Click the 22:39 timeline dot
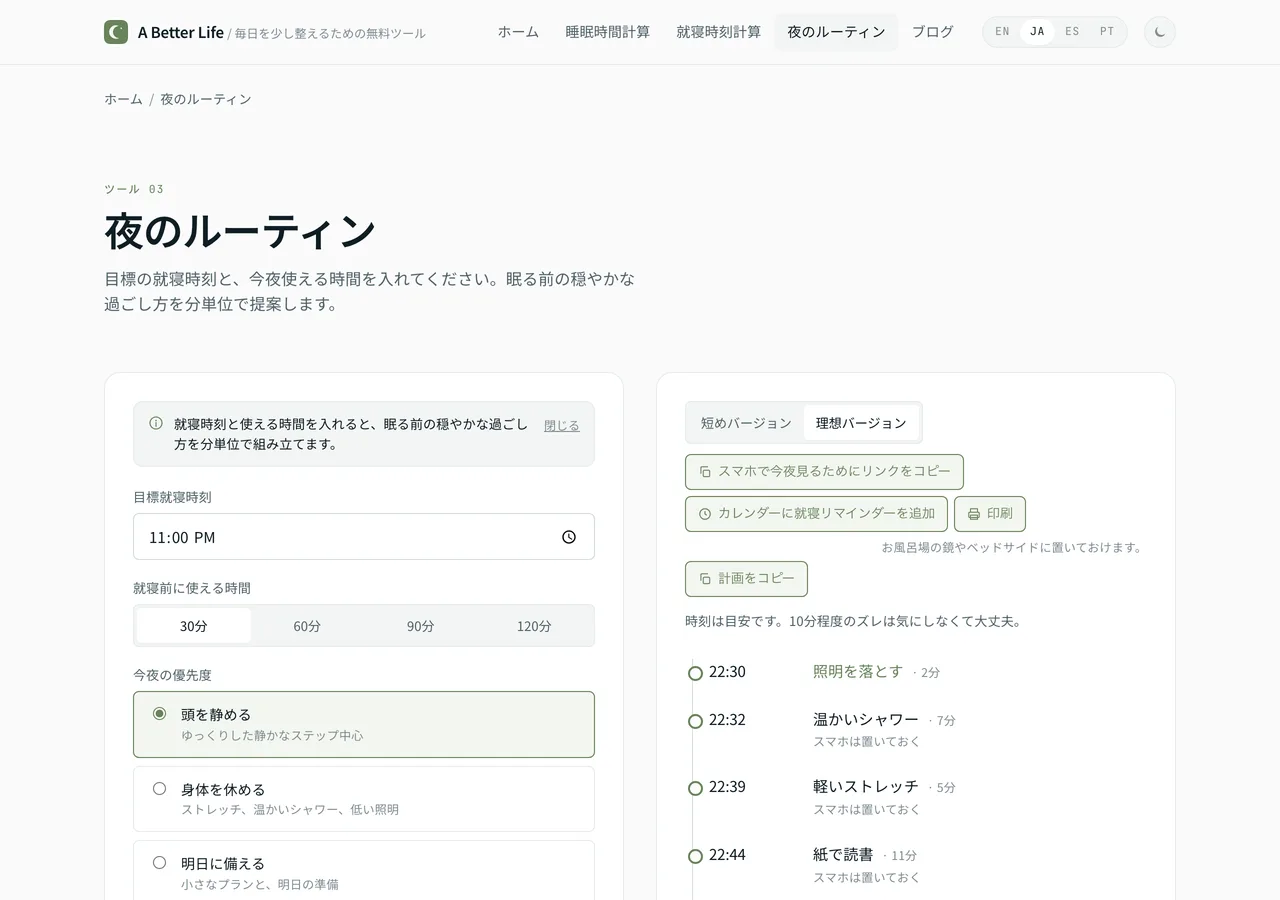The height and width of the screenshot is (900, 1280). (x=695, y=788)
